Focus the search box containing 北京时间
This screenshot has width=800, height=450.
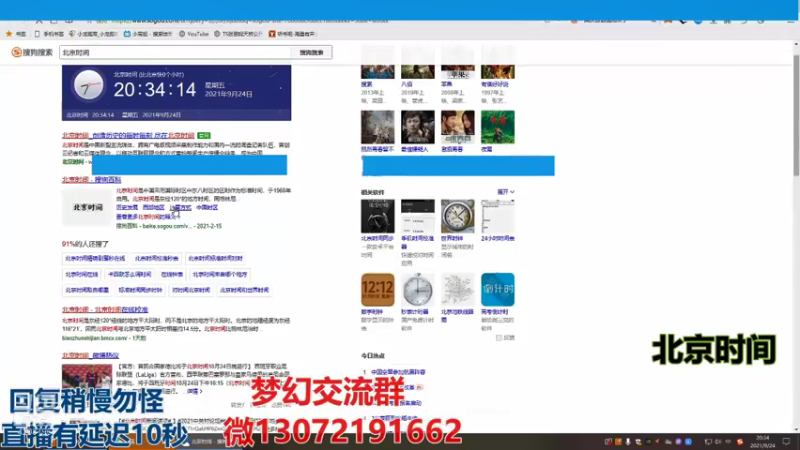click(175, 52)
